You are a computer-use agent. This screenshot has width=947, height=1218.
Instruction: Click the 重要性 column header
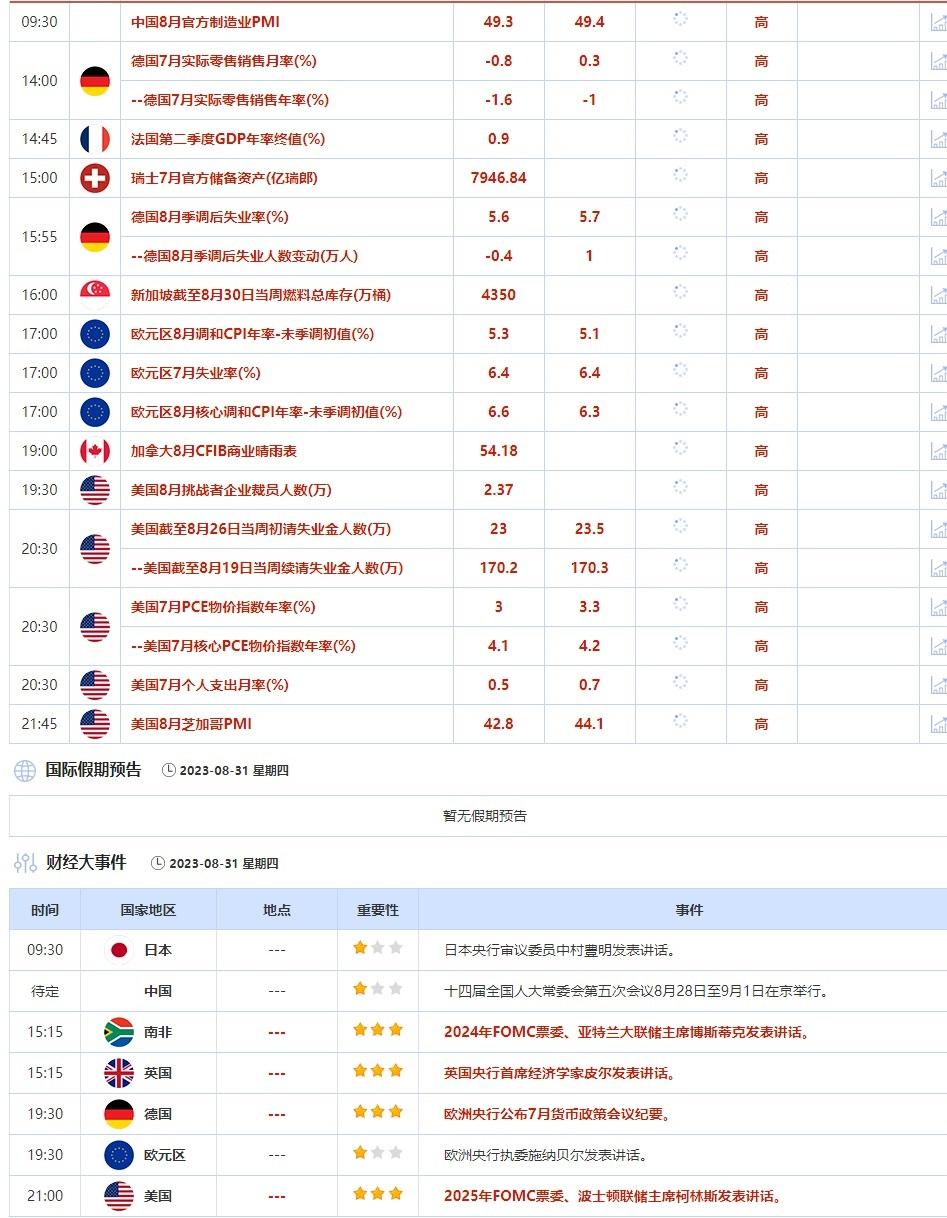376,909
